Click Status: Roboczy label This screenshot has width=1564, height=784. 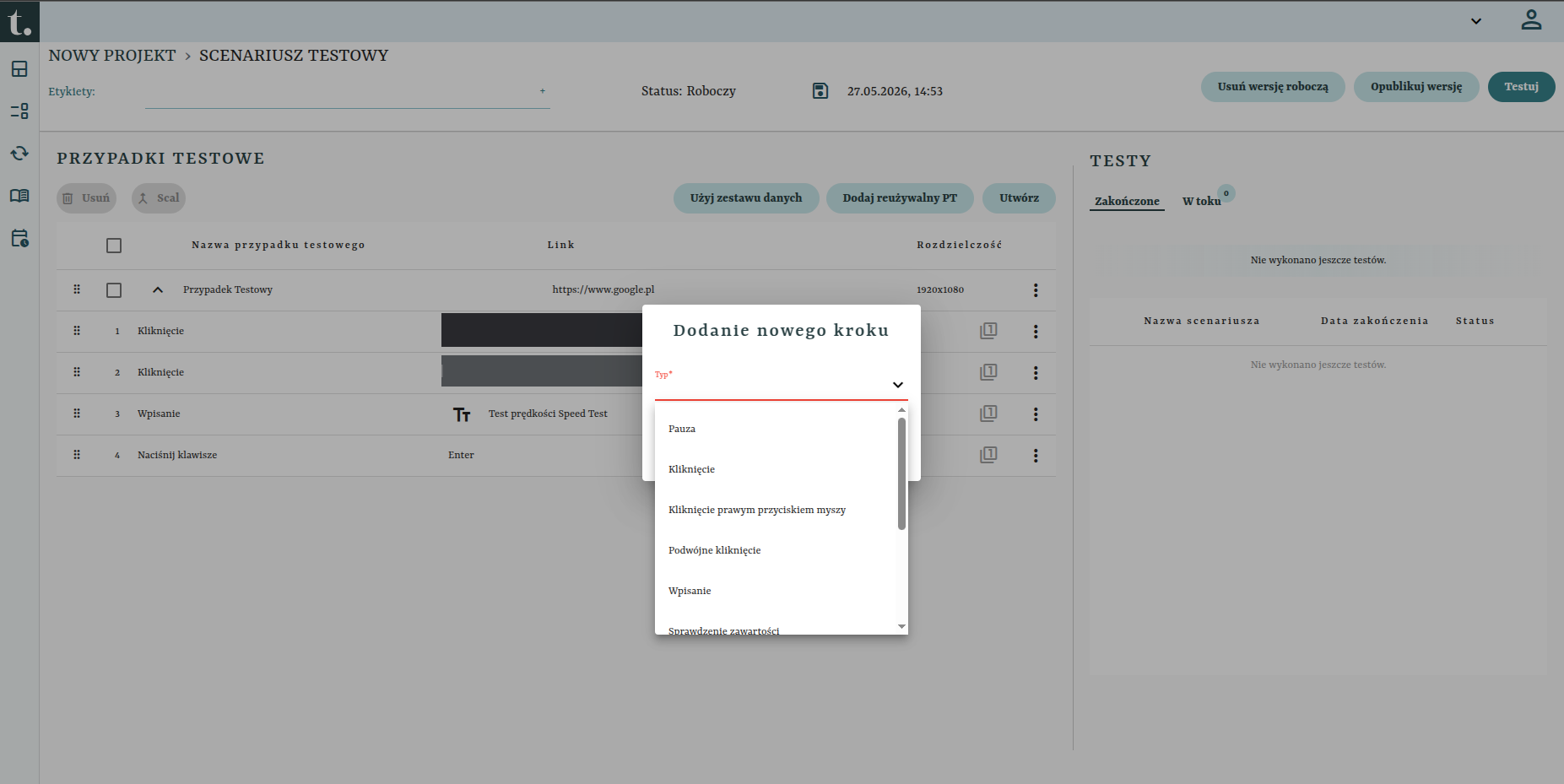click(x=688, y=91)
